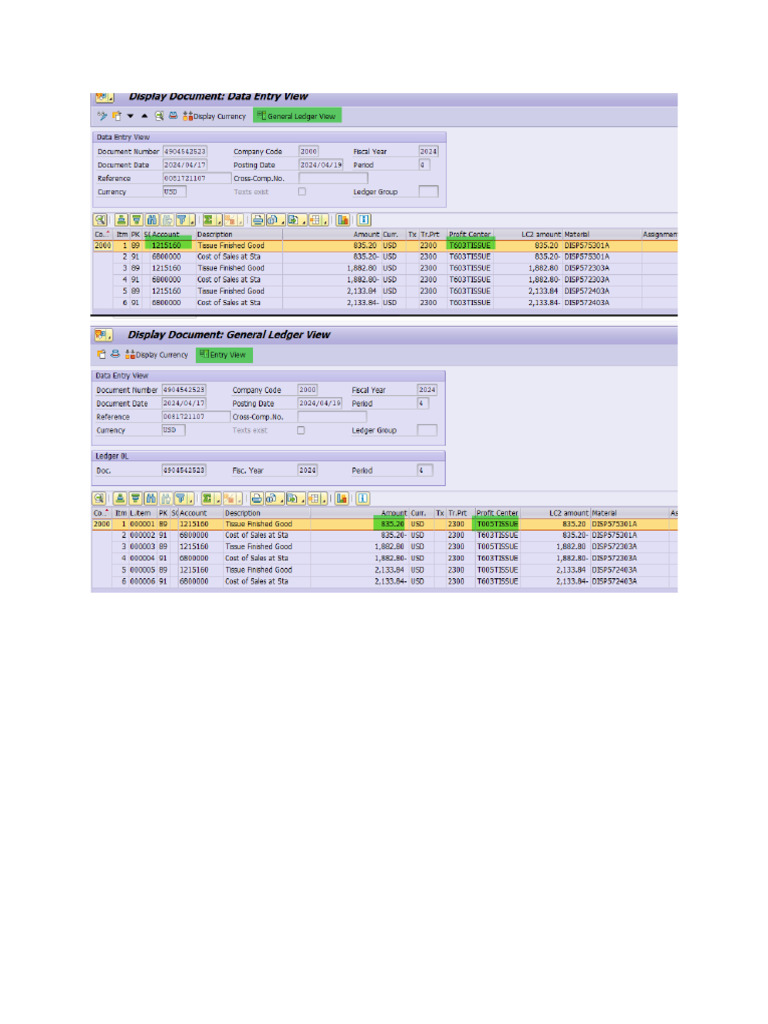Click Sort Ascending icon in General Ledger View grid toolbar
The width and height of the screenshot is (768, 1024).
click(x=120, y=499)
